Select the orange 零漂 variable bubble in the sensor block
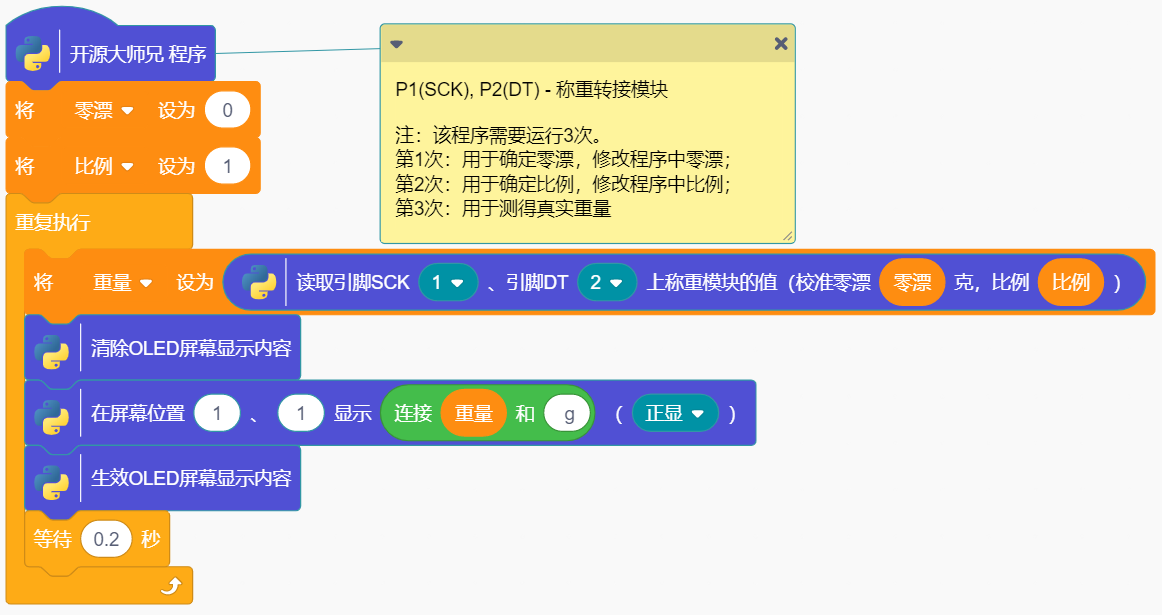This screenshot has width=1162, height=615. 911,281
